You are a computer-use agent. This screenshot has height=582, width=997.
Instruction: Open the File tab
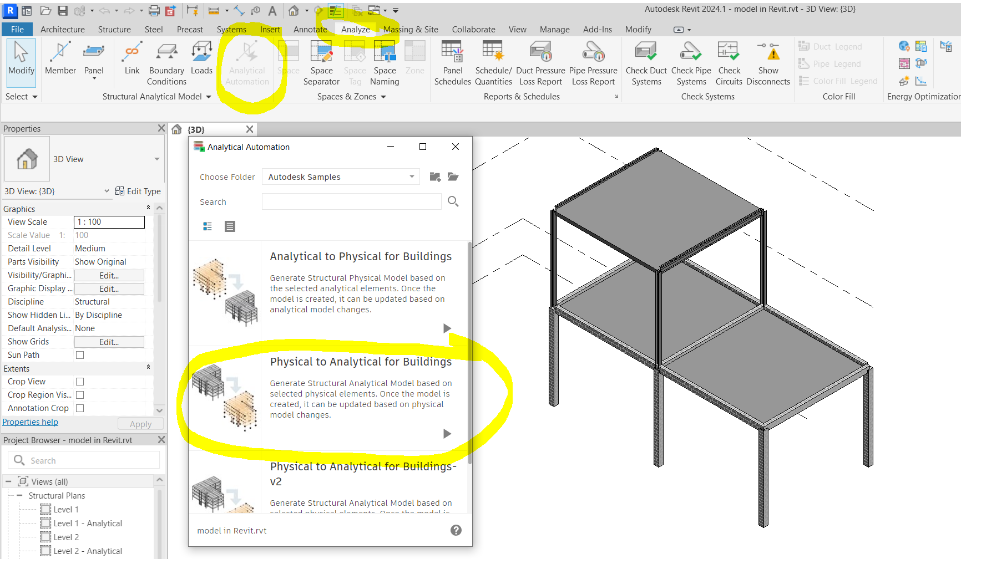[17, 29]
